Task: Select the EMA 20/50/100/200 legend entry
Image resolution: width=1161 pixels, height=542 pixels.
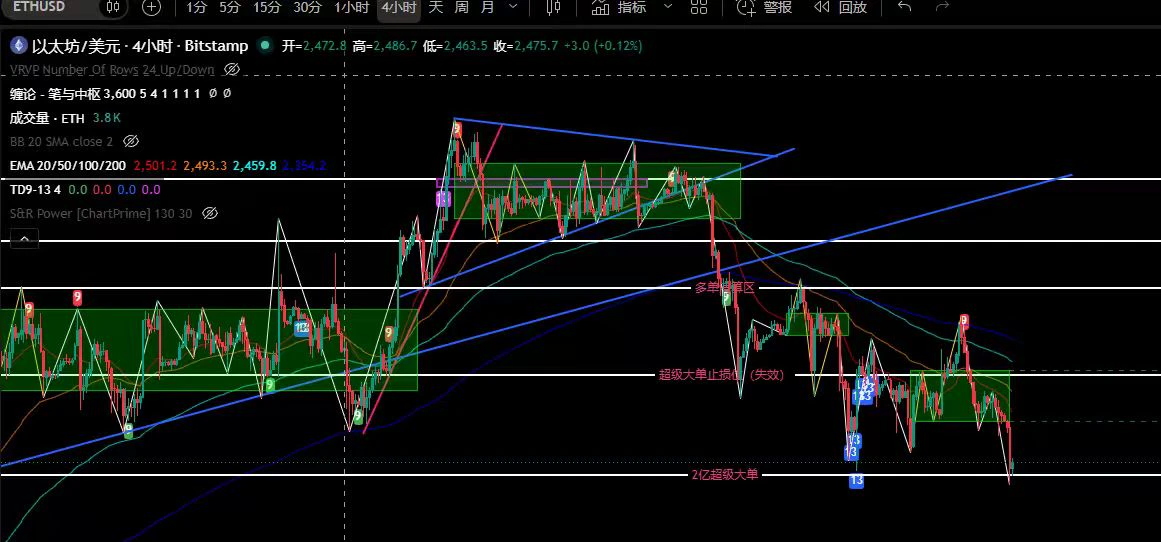Action: [x=68, y=165]
